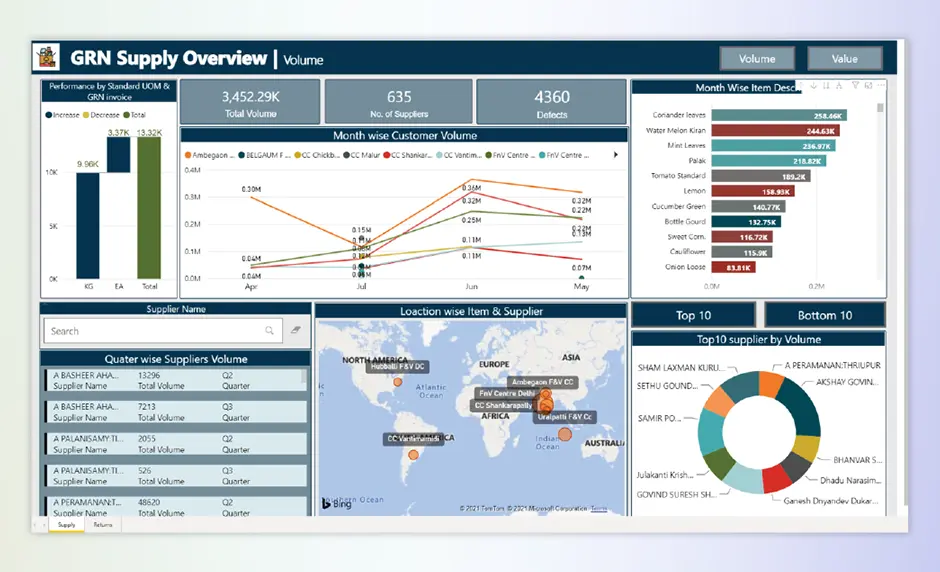Toggle Ambegaon series in customer volume legend
The image size is (940, 572).
click(212, 155)
